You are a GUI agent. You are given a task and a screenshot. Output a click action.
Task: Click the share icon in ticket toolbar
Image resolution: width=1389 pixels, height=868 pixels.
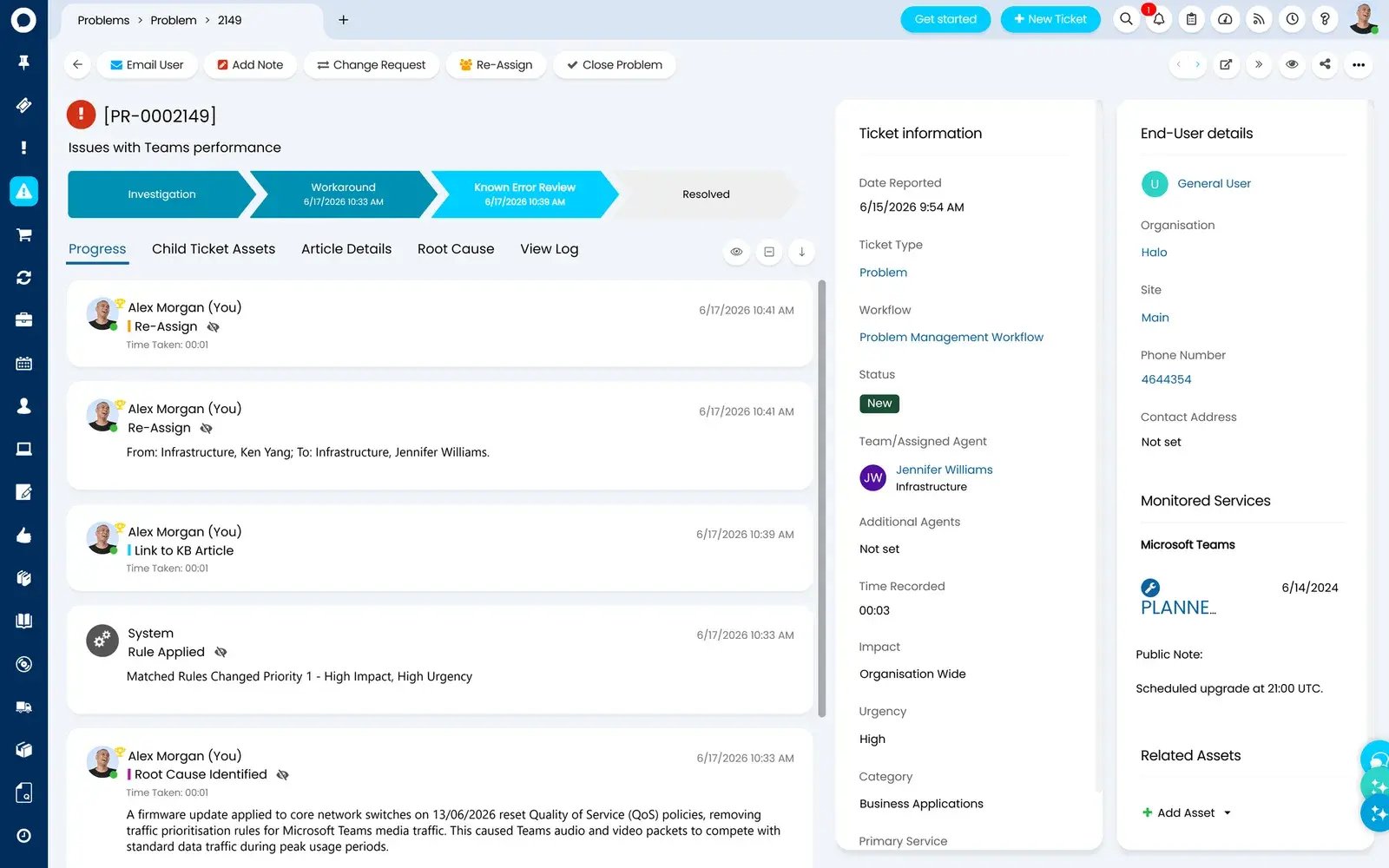[x=1325, y=64]
